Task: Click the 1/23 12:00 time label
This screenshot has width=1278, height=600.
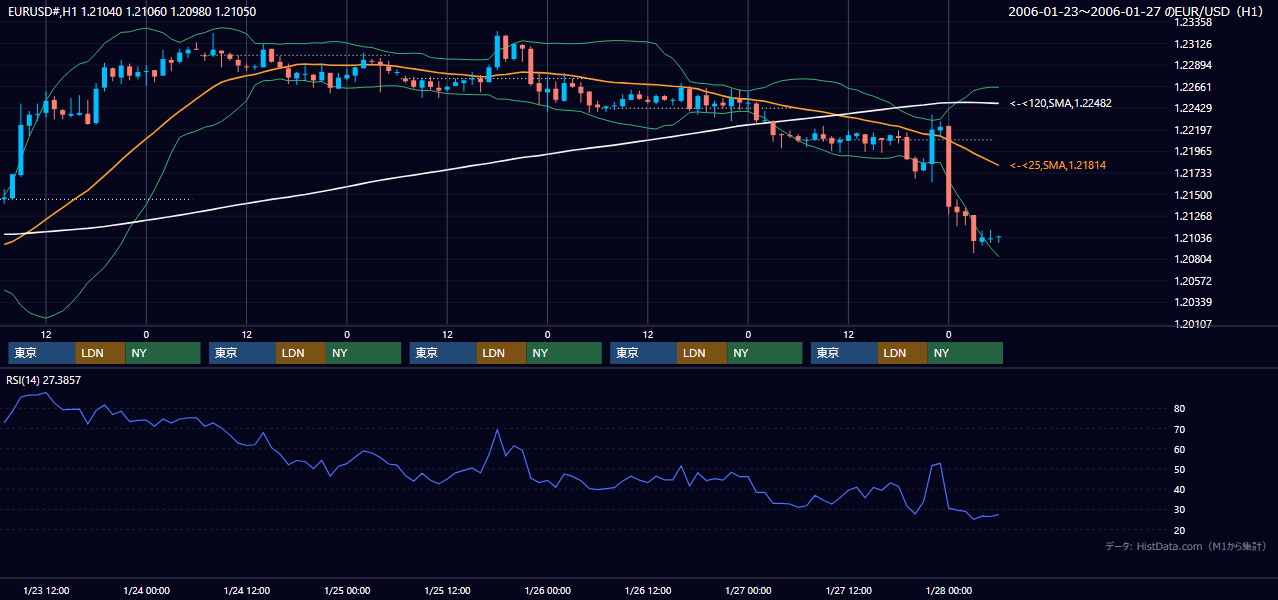Action: pos(46,591)
